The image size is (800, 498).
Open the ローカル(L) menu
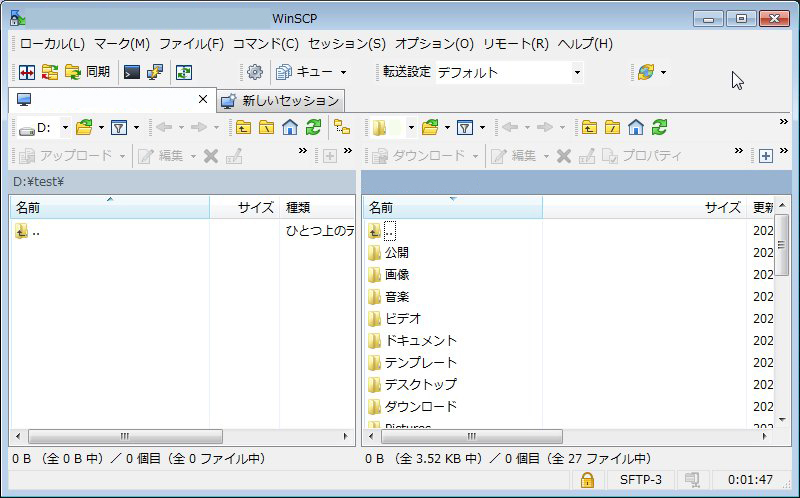click(x=53, y=44)
